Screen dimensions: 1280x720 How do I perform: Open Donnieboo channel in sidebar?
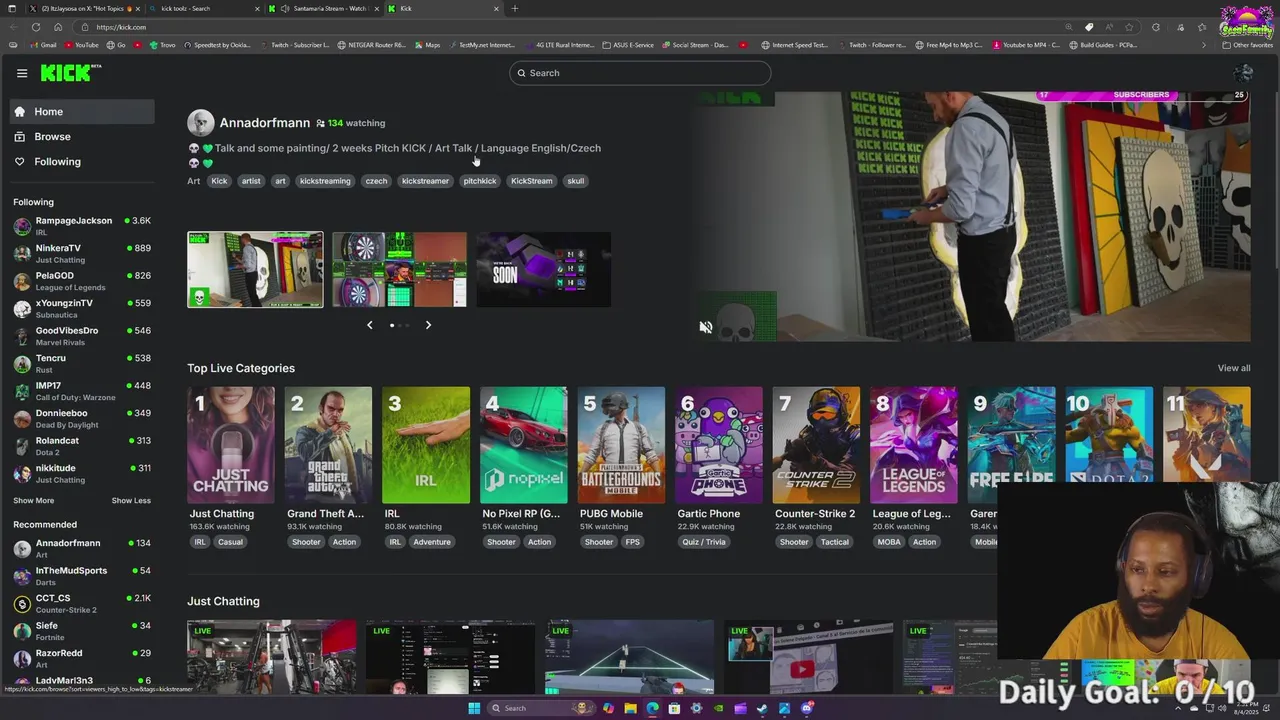82,419
